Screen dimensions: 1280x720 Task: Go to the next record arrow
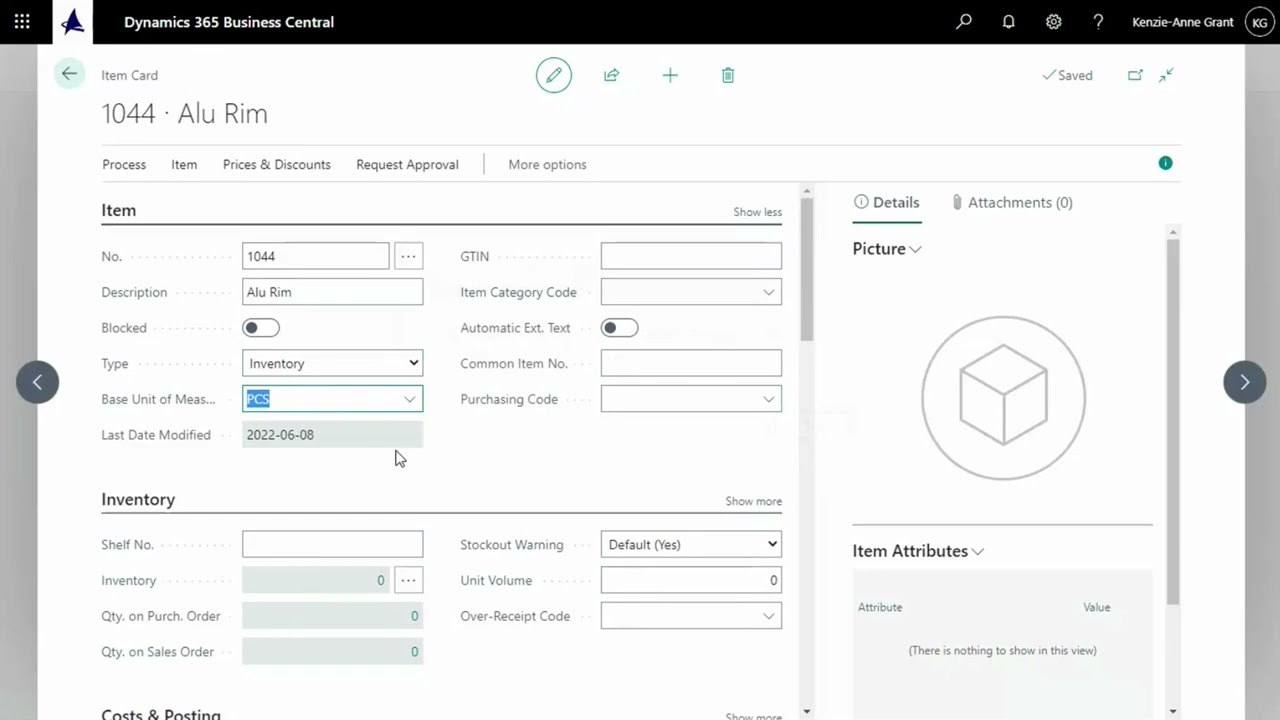(1244, 381)
